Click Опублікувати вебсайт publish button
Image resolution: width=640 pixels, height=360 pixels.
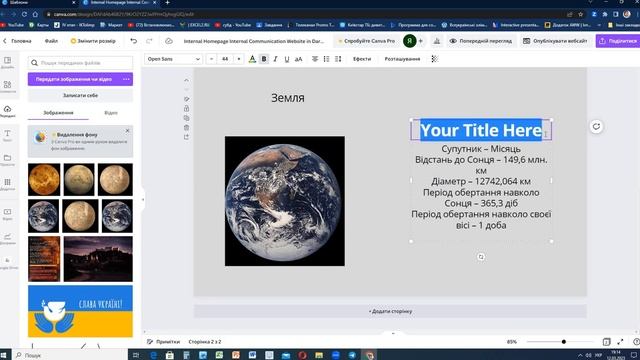coord(555,41)
